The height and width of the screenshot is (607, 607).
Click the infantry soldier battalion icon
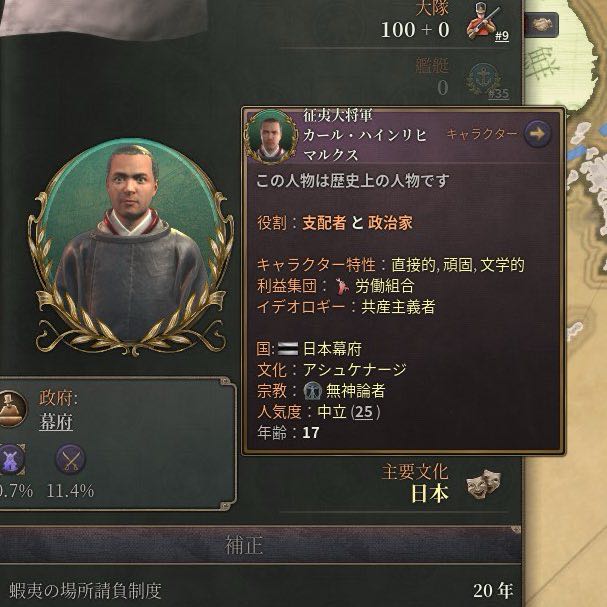click(x=481, y=21)
